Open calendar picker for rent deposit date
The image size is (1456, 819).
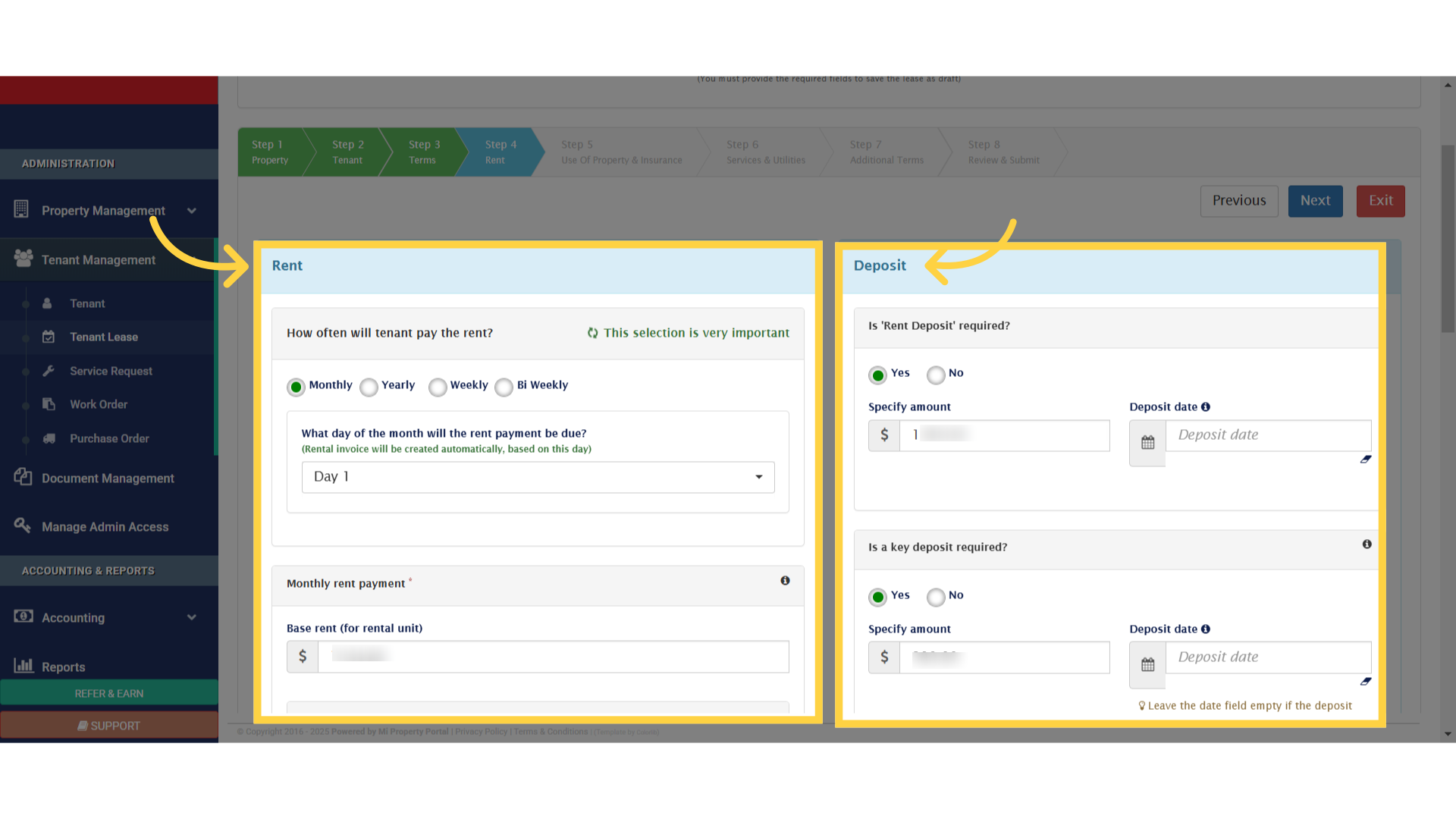pyautogui.click(x=1147, y=443)
